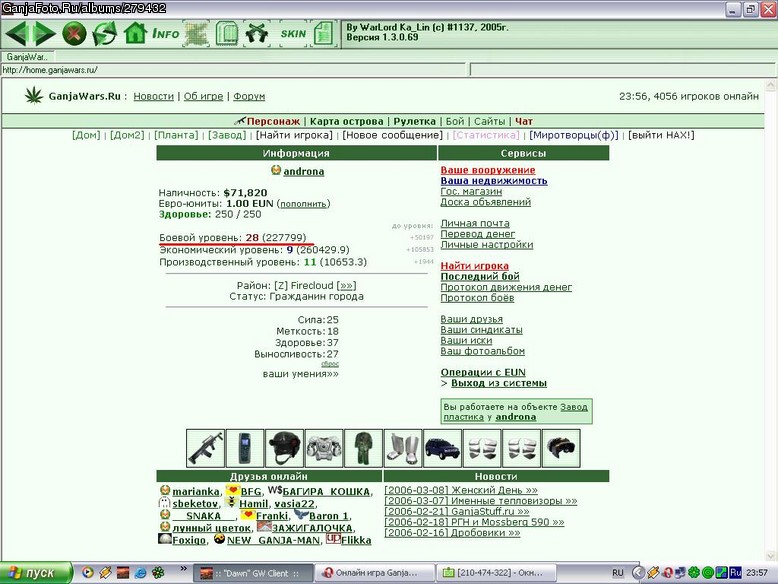This screenshot has width=778, height=584.
Task: Open friend Foxigo profile
Action: point(189,540)
